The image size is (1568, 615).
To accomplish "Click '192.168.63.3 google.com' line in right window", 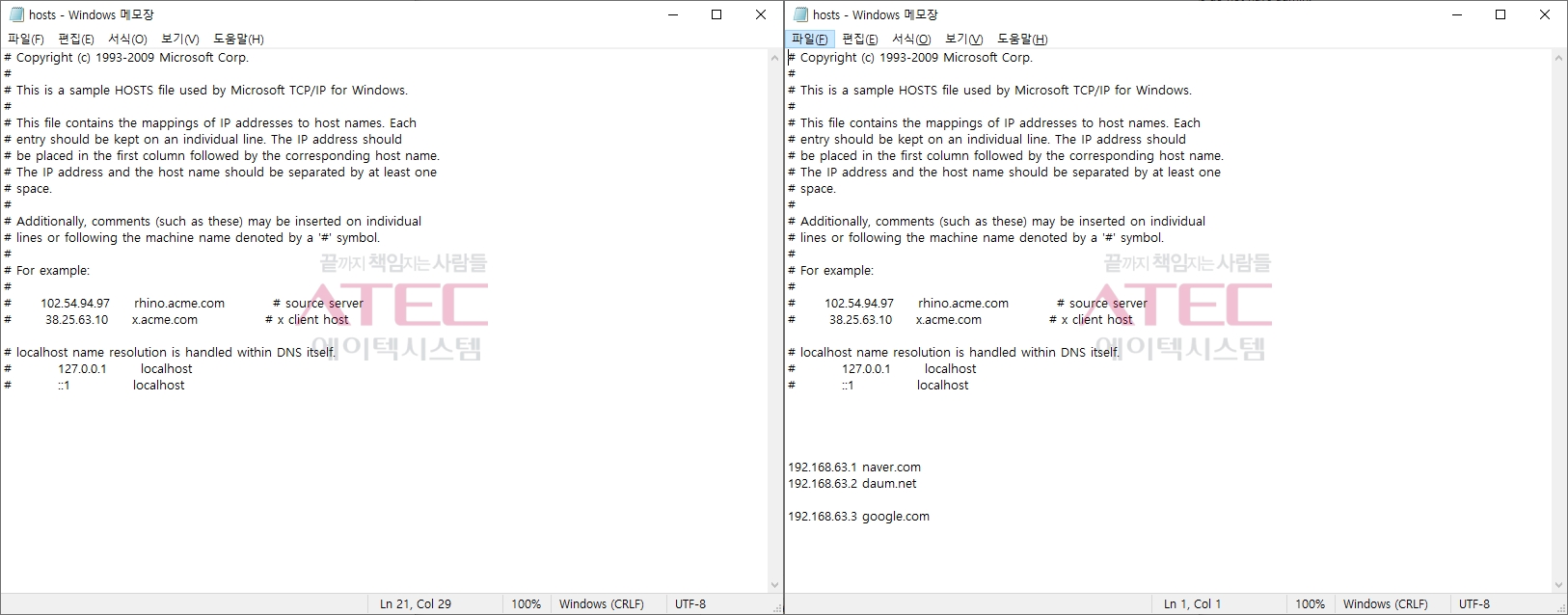I will (x=859, y=517).
